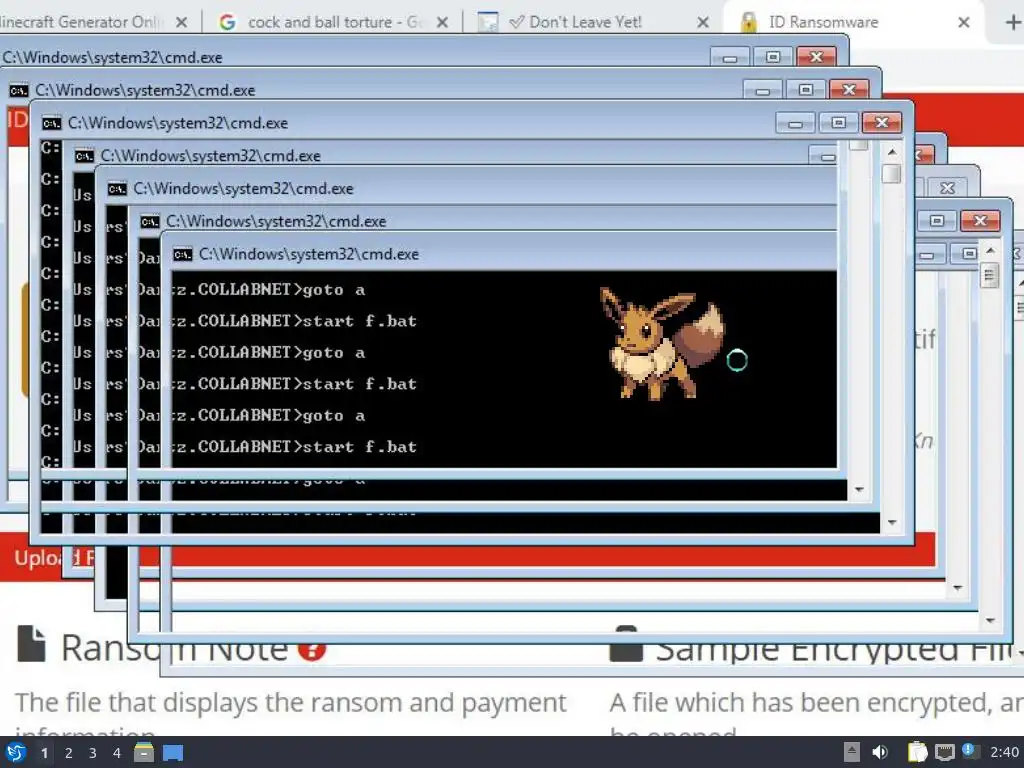Close the second-from-front cmd.exe window
The image size is (1024, 768).
(x=980, y=221)
